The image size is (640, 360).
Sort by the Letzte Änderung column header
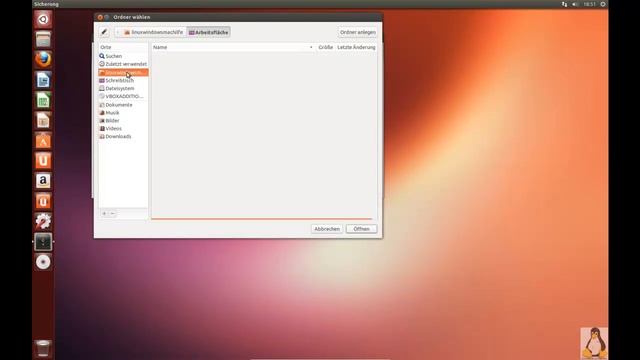click(x=356, y=47)
